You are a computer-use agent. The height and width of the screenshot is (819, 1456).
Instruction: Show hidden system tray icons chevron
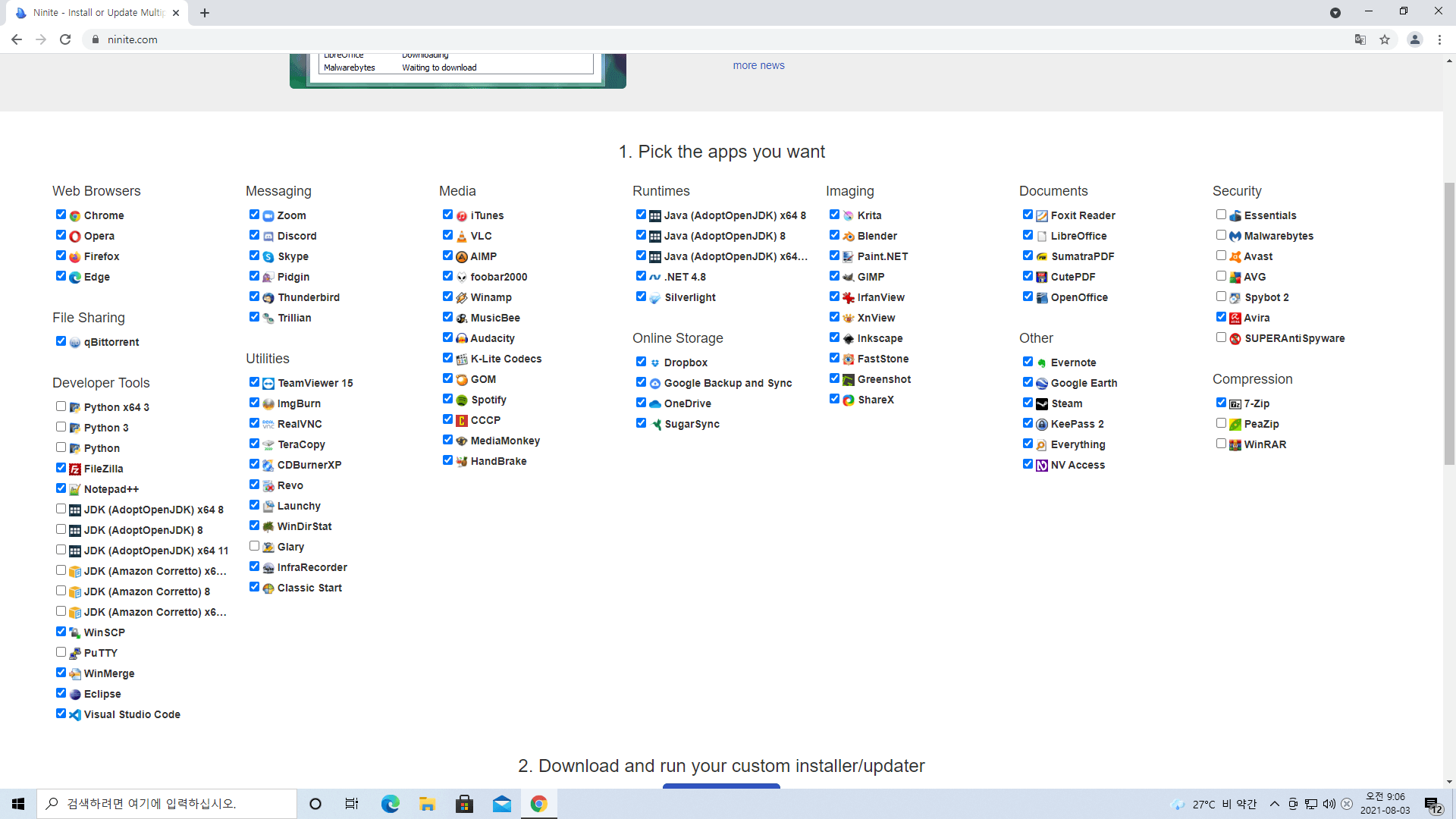[1275, 804]
